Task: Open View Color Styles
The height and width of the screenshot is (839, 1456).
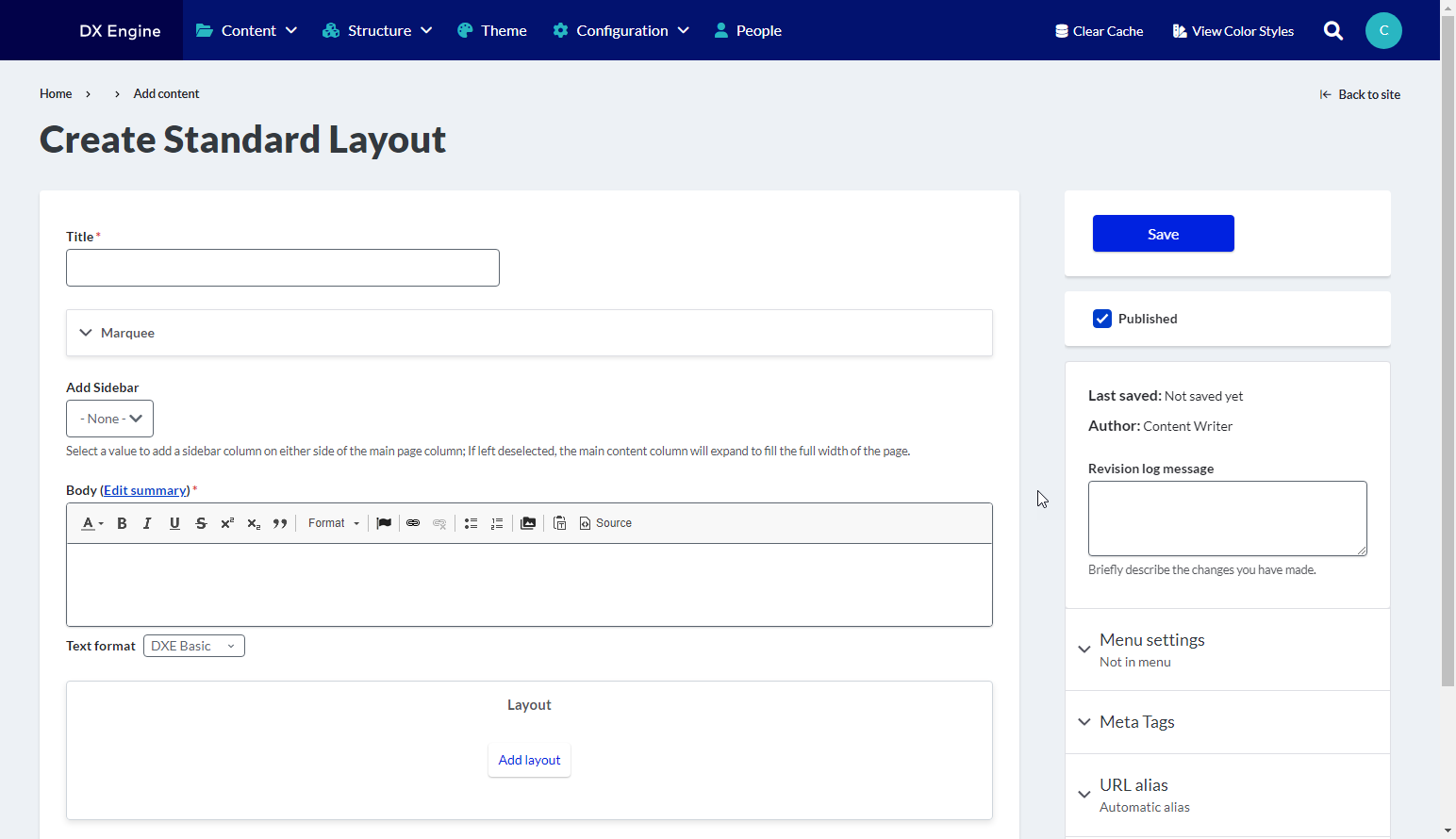Action: [x=1233, y=31]
